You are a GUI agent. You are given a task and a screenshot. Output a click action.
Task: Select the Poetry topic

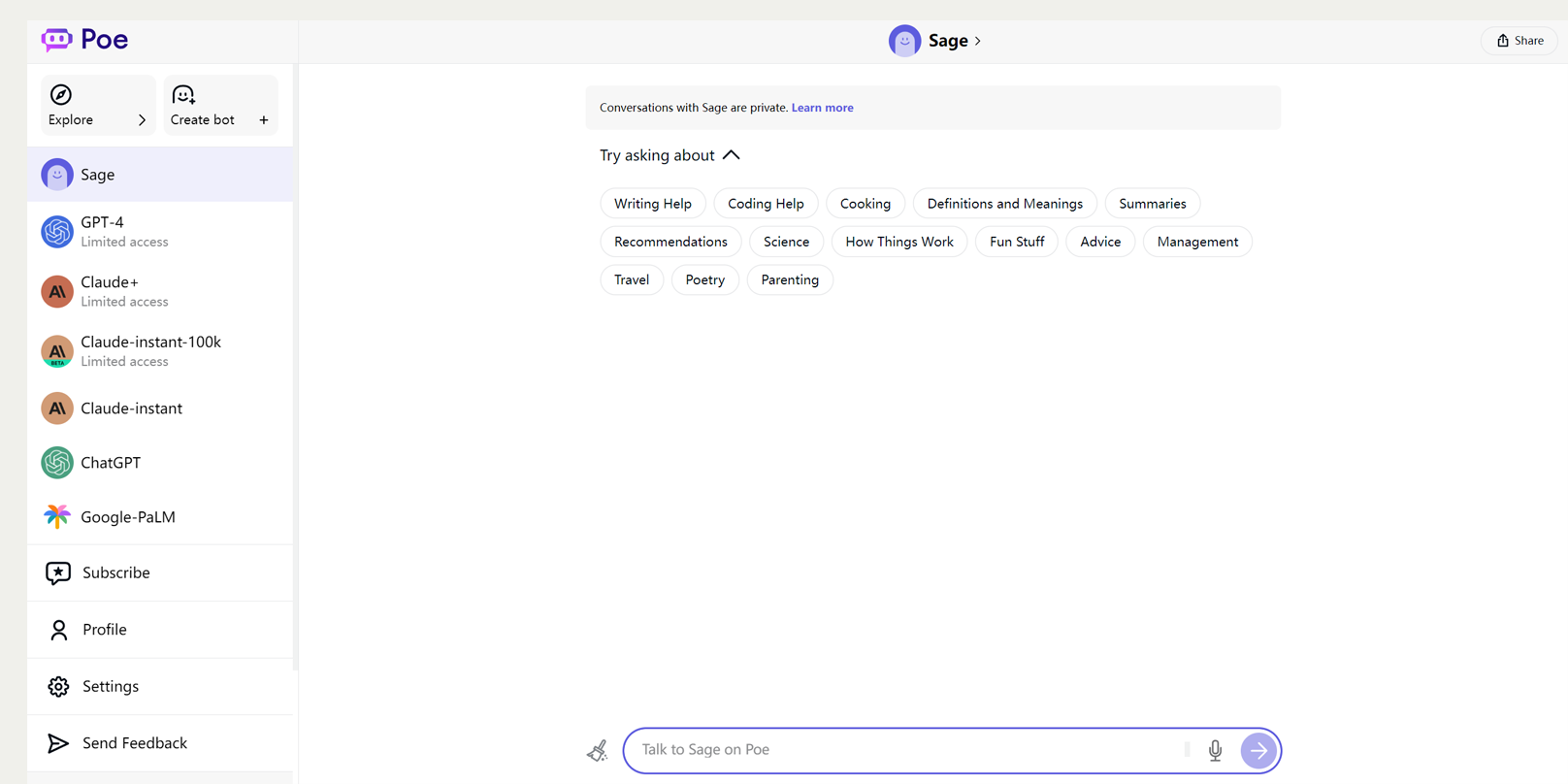[705, 279]
